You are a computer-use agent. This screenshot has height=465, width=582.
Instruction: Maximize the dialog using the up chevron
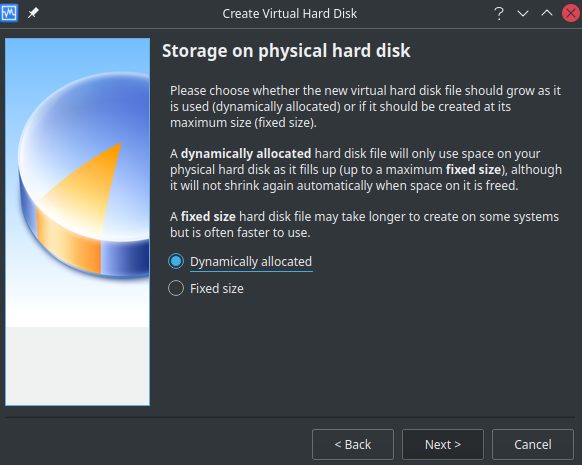point(547,13)
